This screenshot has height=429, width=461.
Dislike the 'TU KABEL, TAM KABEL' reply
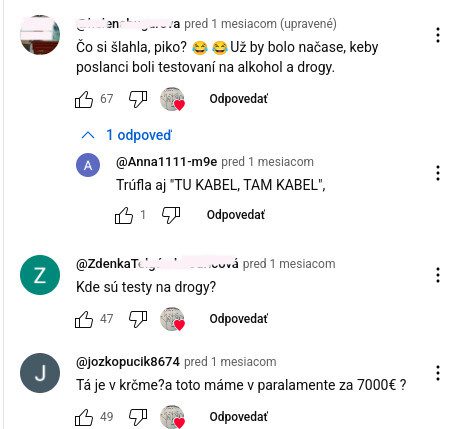coord(171,215)
